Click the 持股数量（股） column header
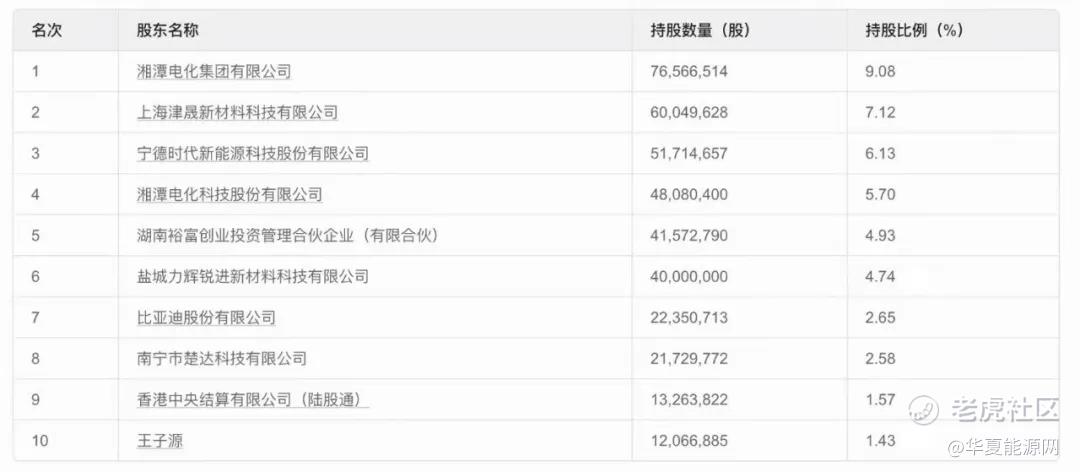 point(700,31)
